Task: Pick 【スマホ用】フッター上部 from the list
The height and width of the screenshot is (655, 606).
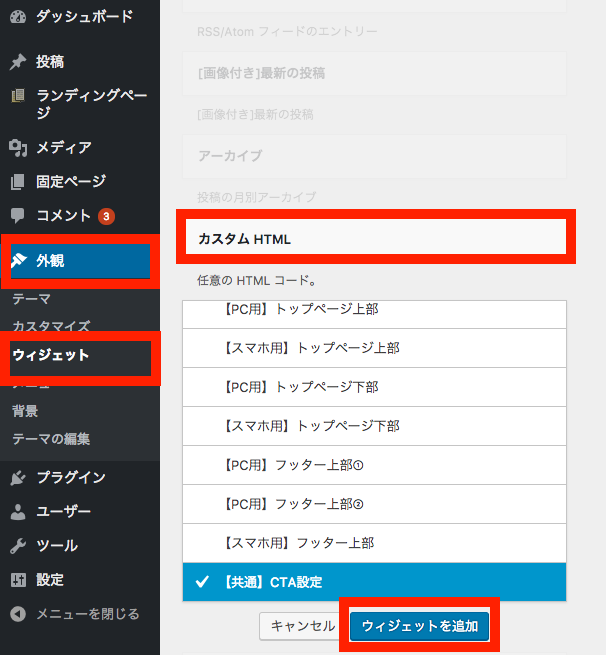Action: coord(374,543)
